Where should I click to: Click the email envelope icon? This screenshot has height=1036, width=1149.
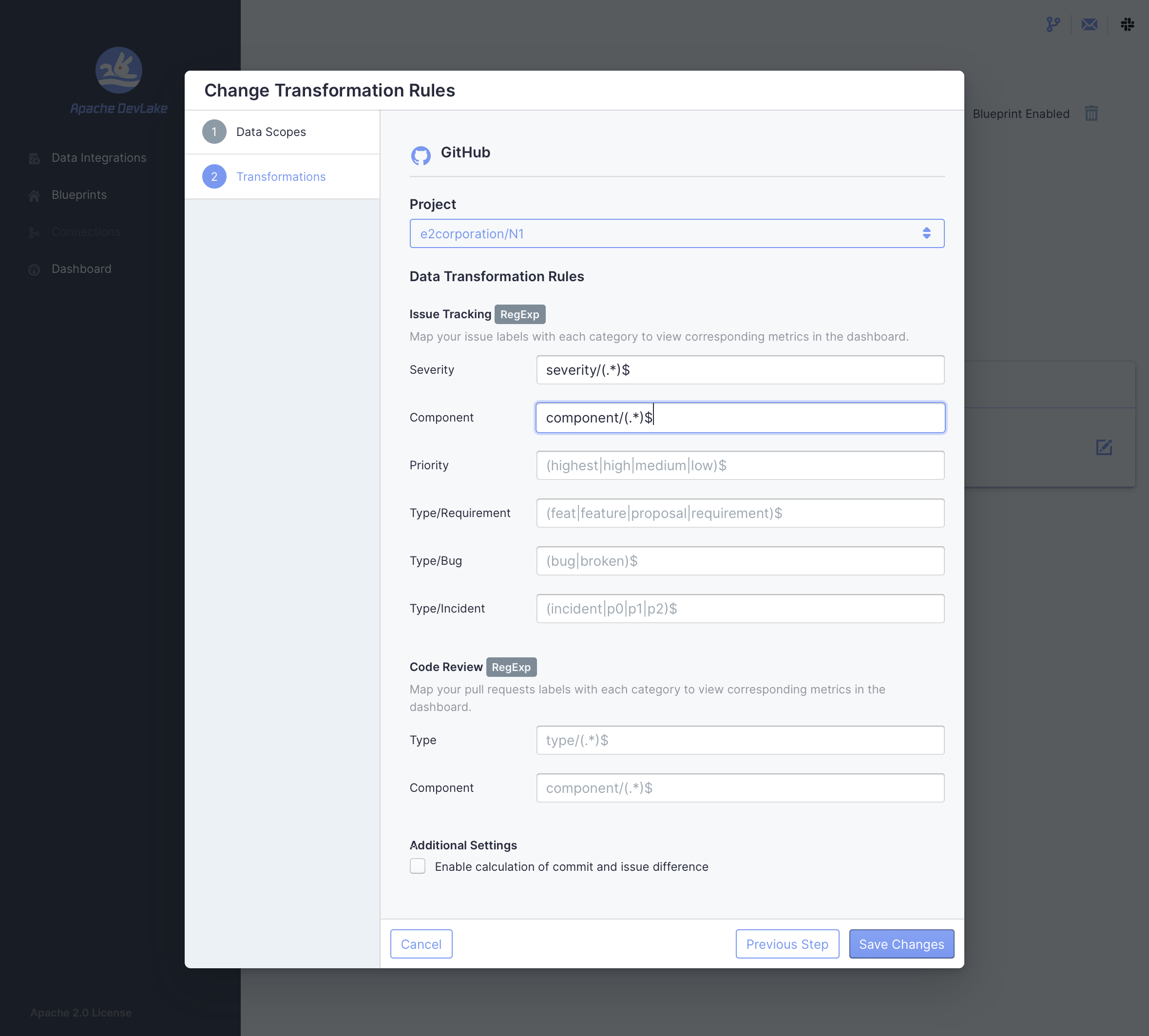click(x=1089, y=24)
